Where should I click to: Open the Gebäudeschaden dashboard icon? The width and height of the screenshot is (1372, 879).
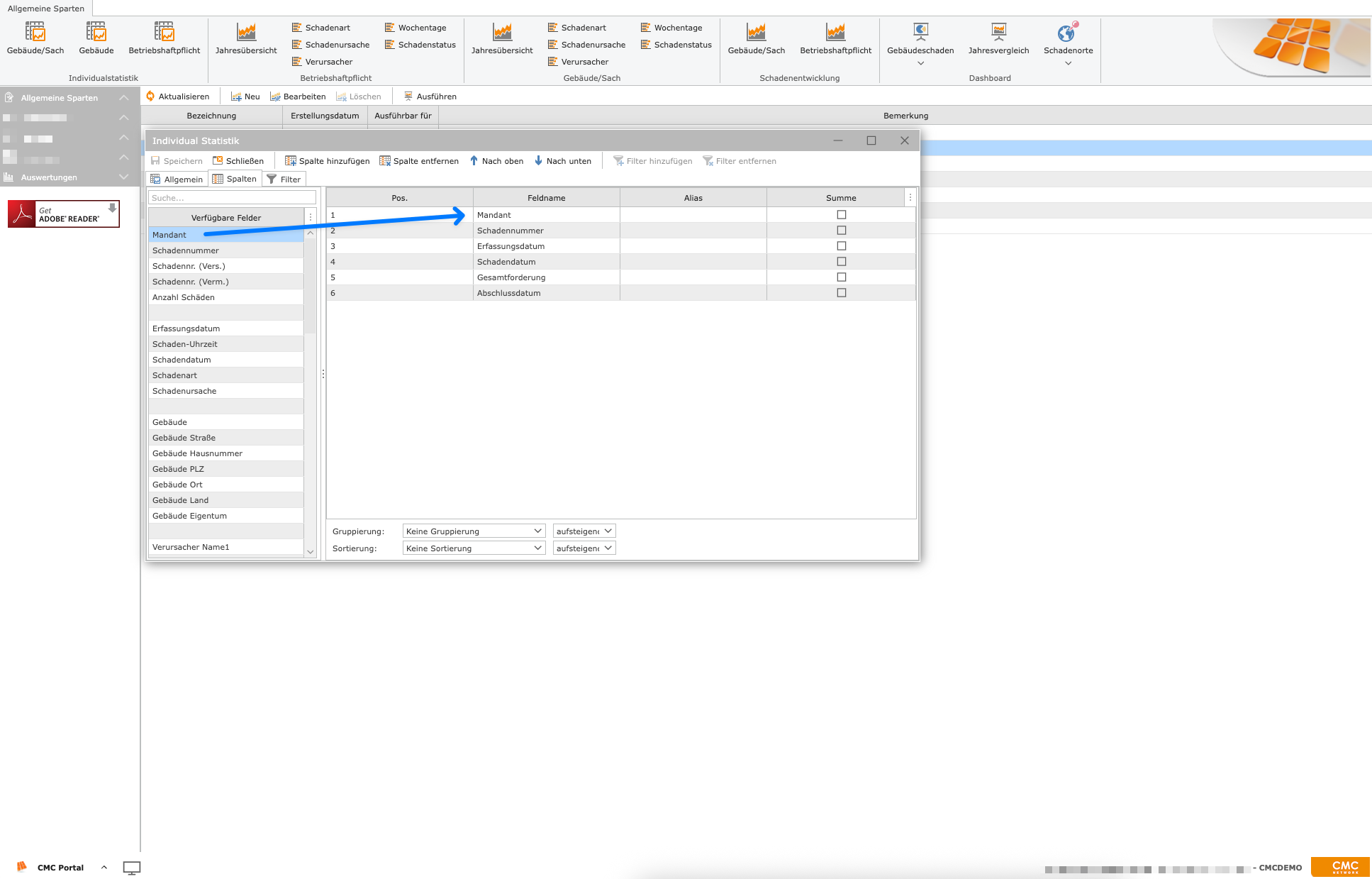[920, 33]
